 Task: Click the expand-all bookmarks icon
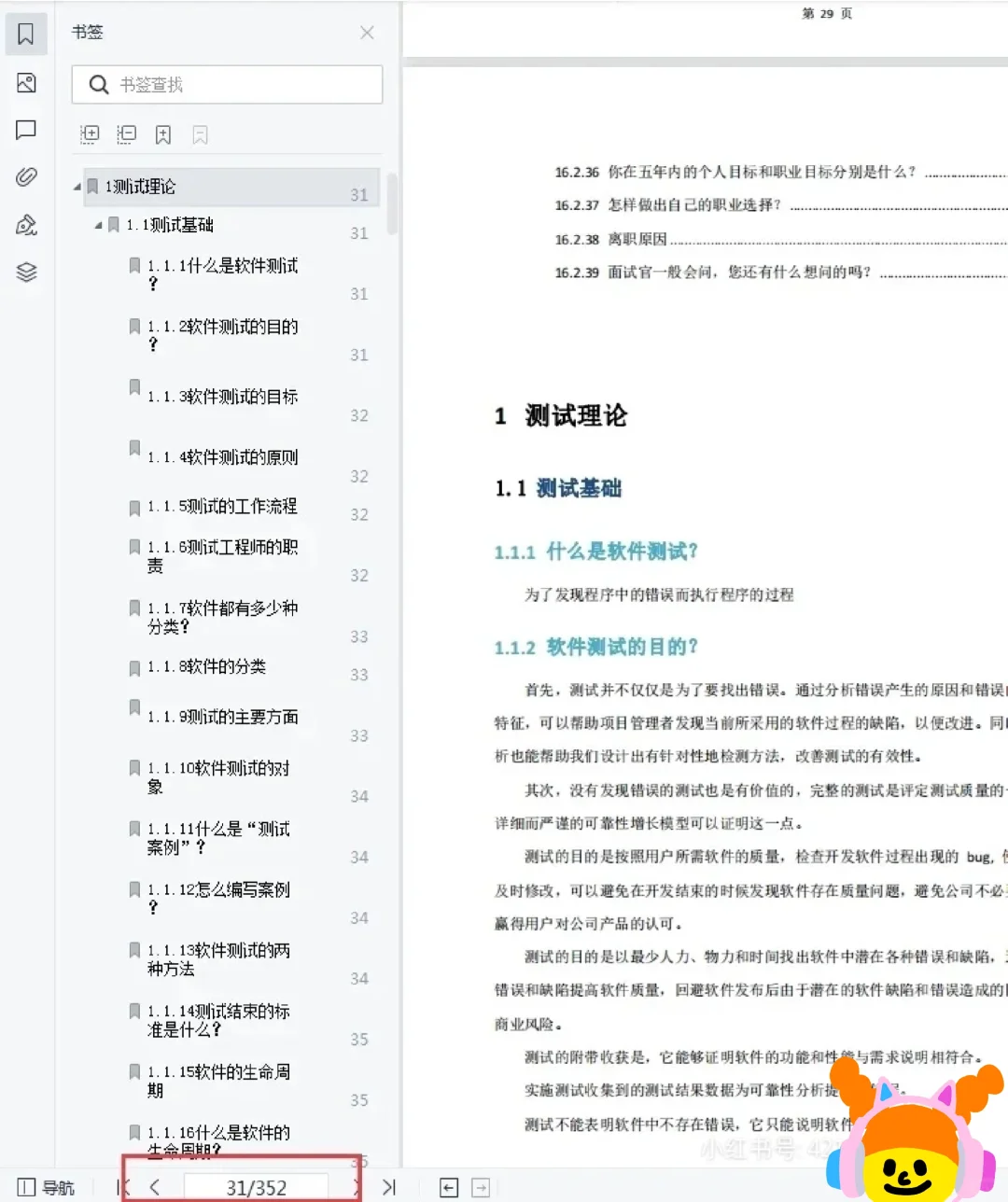[x=90, y=134]
